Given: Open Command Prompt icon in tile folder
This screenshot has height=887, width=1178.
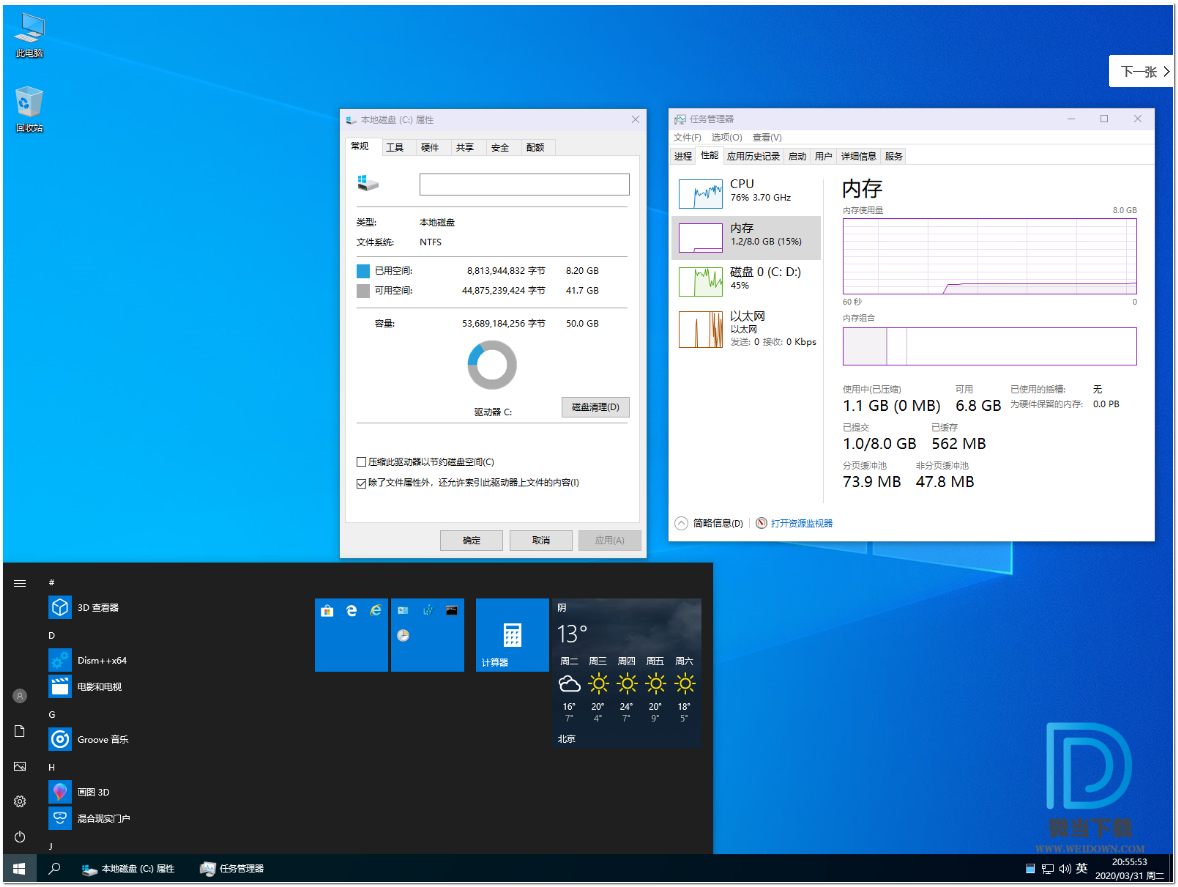Looking at the screenshot, I should coord(452,611).
